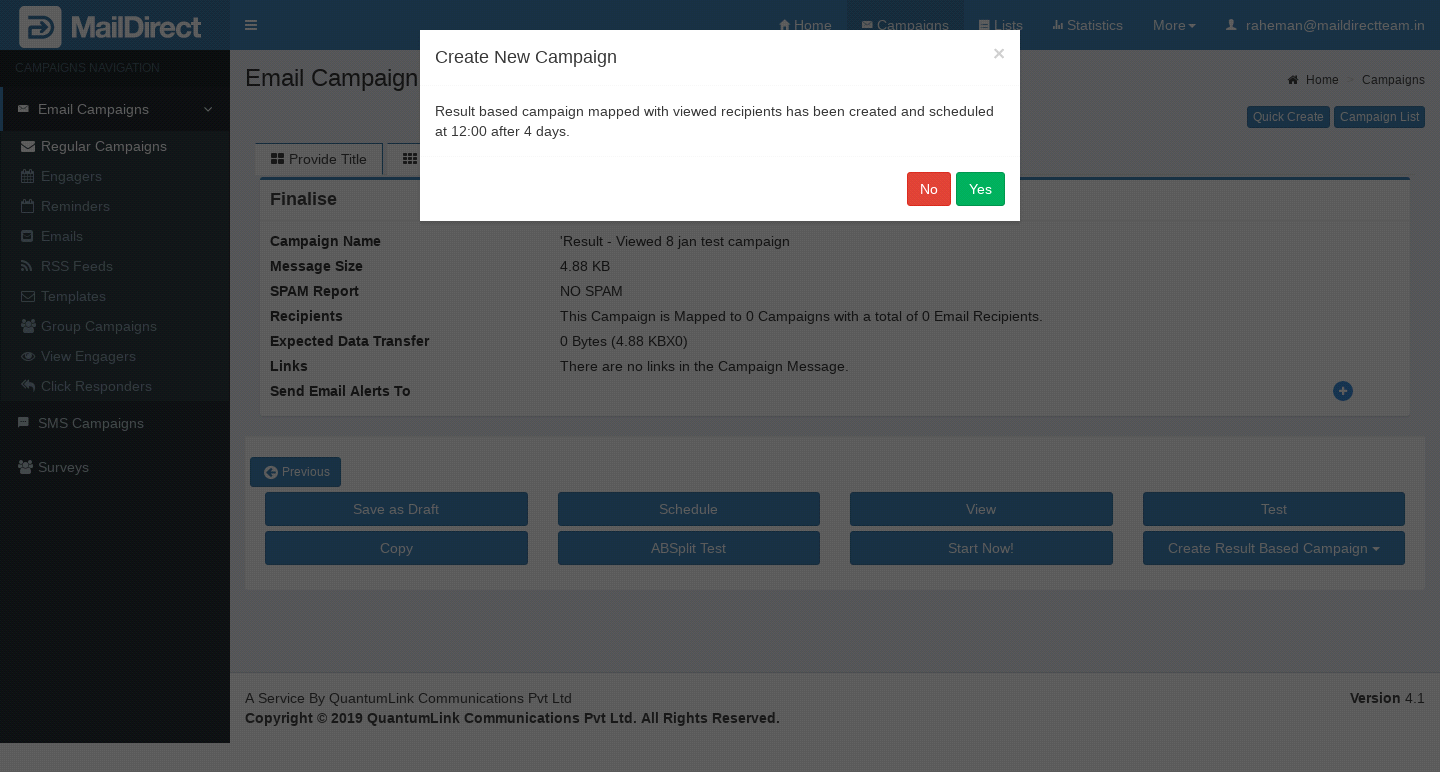Switch to the Provide Title tab
The height and width of the screenshot is (772, 1440).
(319, 159)
